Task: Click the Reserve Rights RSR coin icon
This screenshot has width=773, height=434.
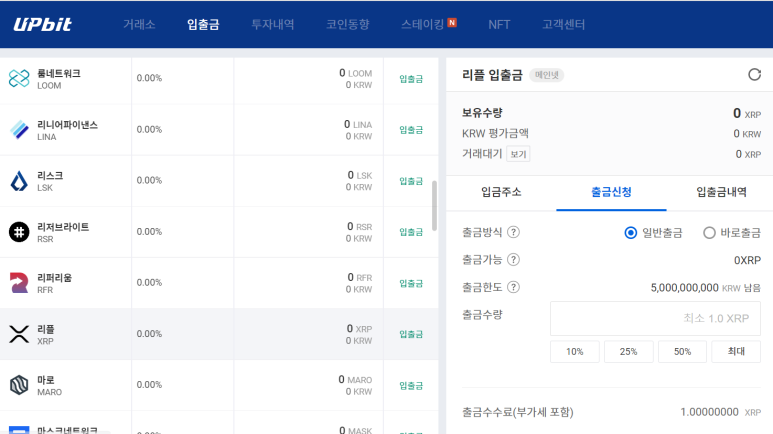Action: tap(19, 232)
